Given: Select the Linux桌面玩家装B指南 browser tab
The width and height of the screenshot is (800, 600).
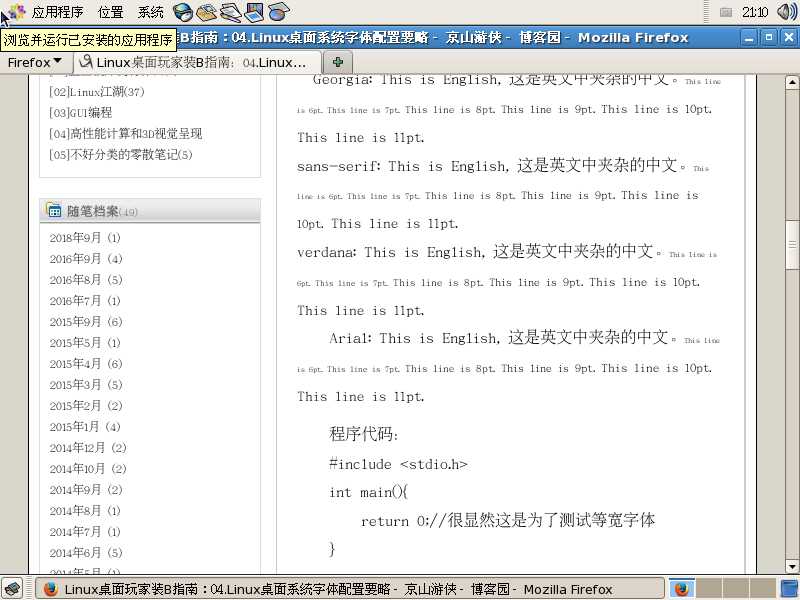Looking at the screenshot, I should pyautogui.click(x=198, y=62).
